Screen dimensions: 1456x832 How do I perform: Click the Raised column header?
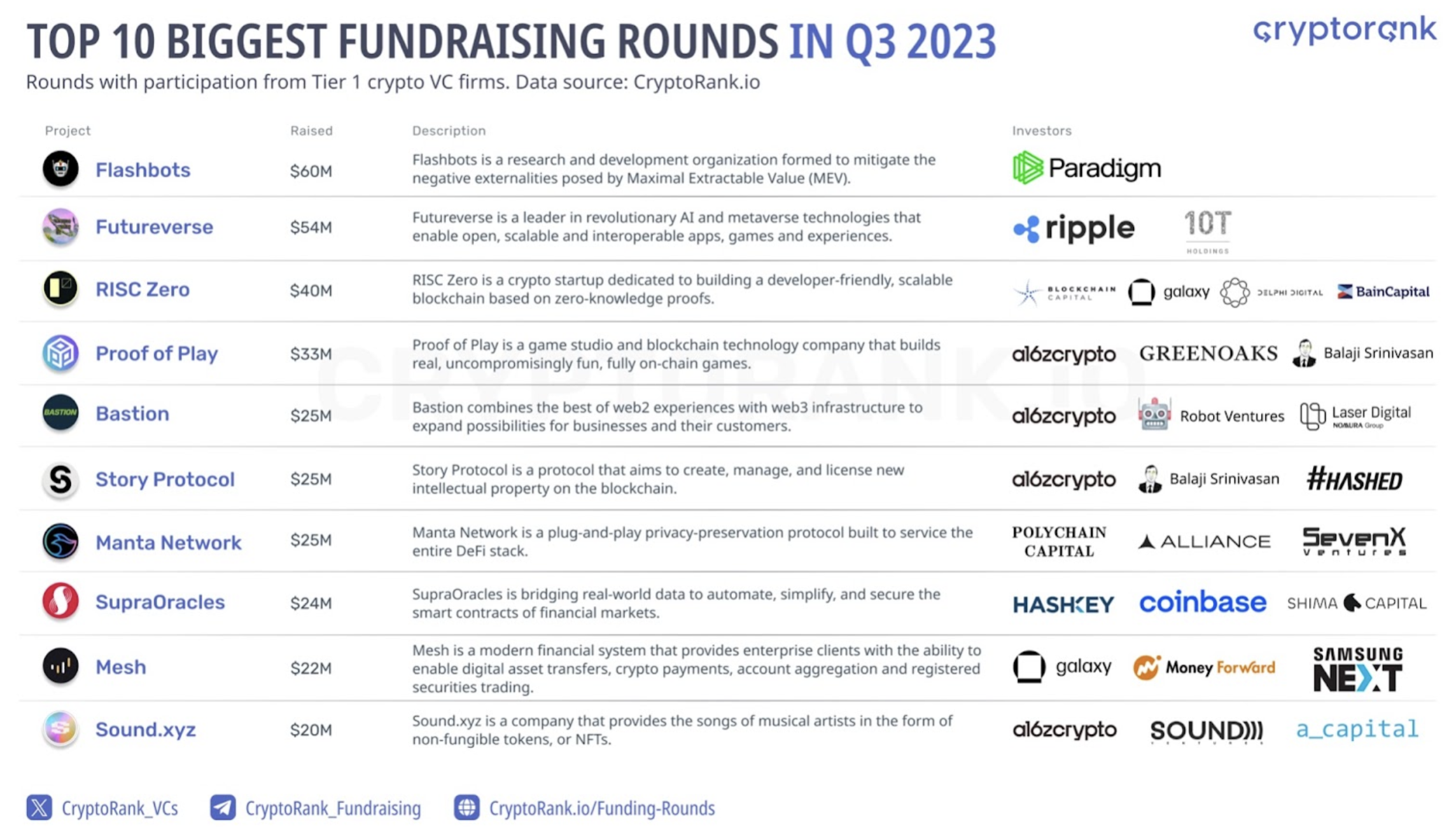coord(311,130)
